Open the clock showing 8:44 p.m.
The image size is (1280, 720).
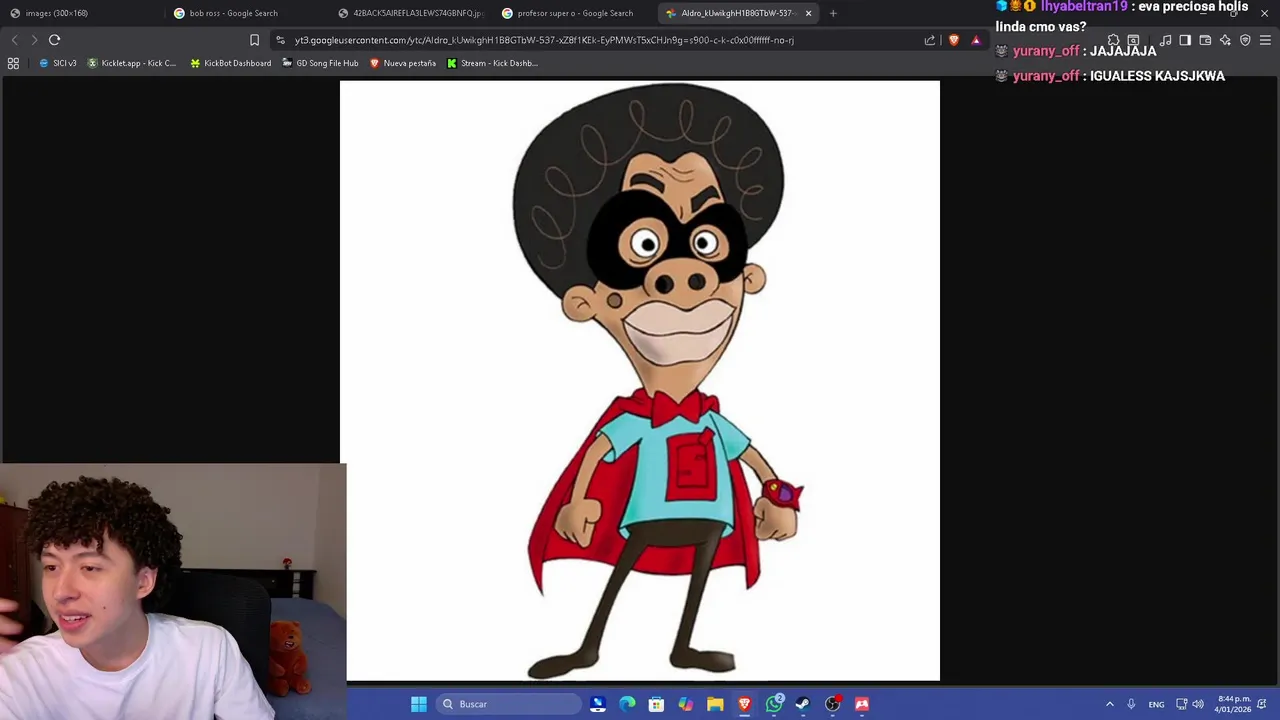pyautogui.click(x=1234, y=704)
